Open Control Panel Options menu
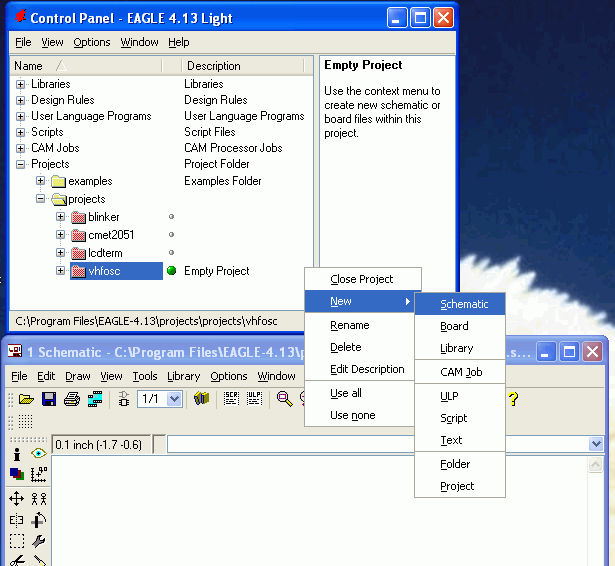This screenshot has height=566, width=615. [x=92, y=42]
